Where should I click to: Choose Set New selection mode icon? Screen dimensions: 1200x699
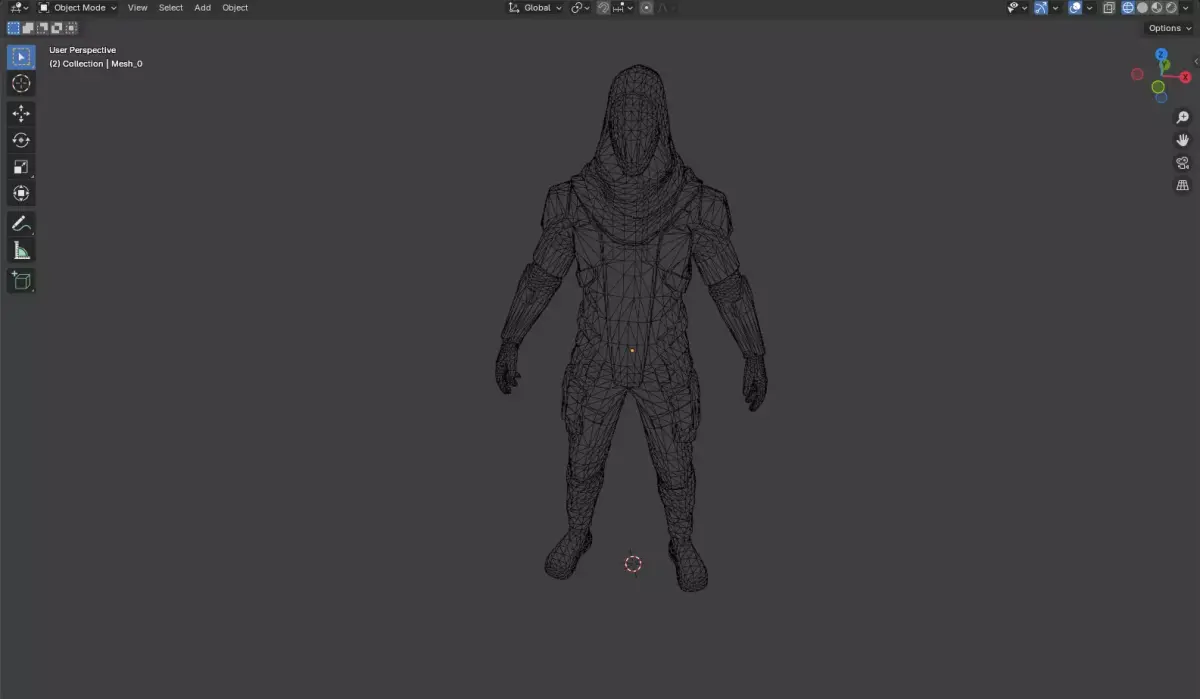13,28
